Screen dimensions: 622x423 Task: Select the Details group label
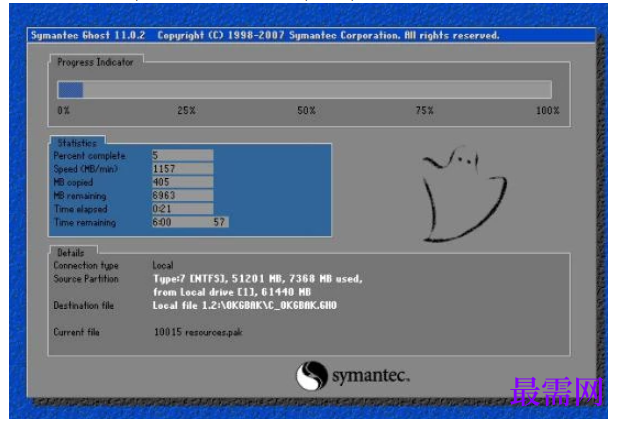pyautogui.click(x=71, y=253)
